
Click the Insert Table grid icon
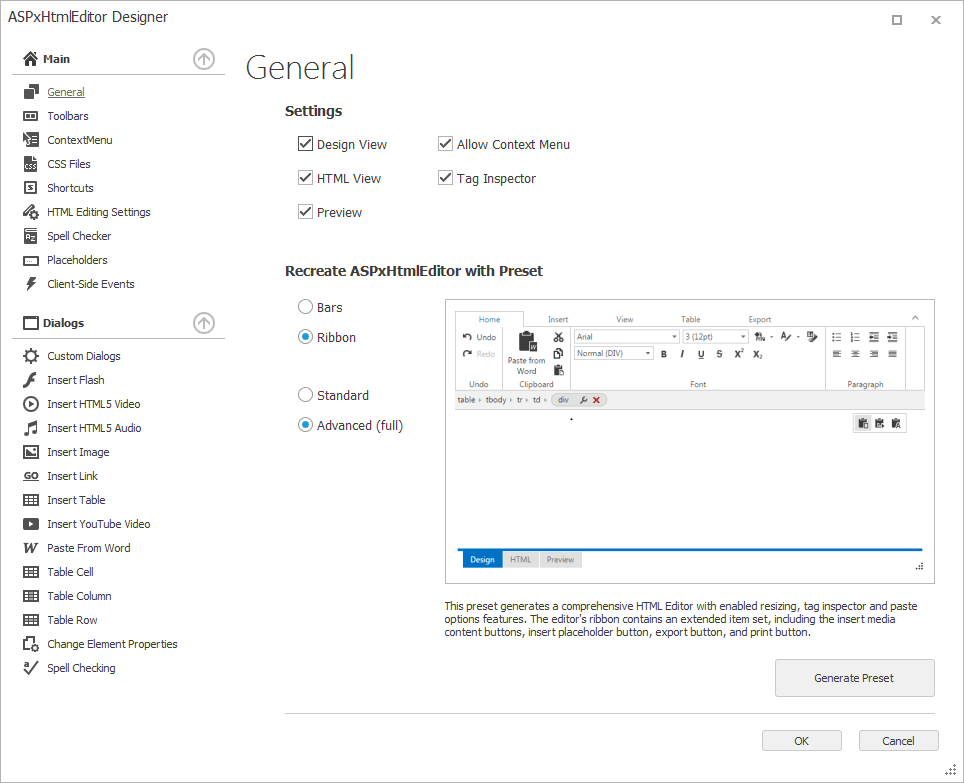click(x=31, y=500)
